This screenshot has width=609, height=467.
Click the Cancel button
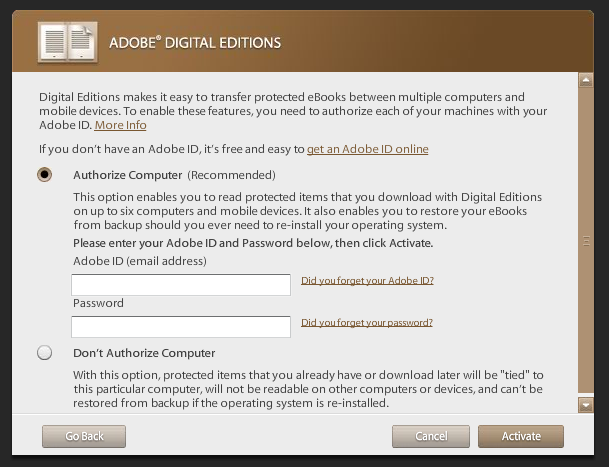(x=431, y=436)
